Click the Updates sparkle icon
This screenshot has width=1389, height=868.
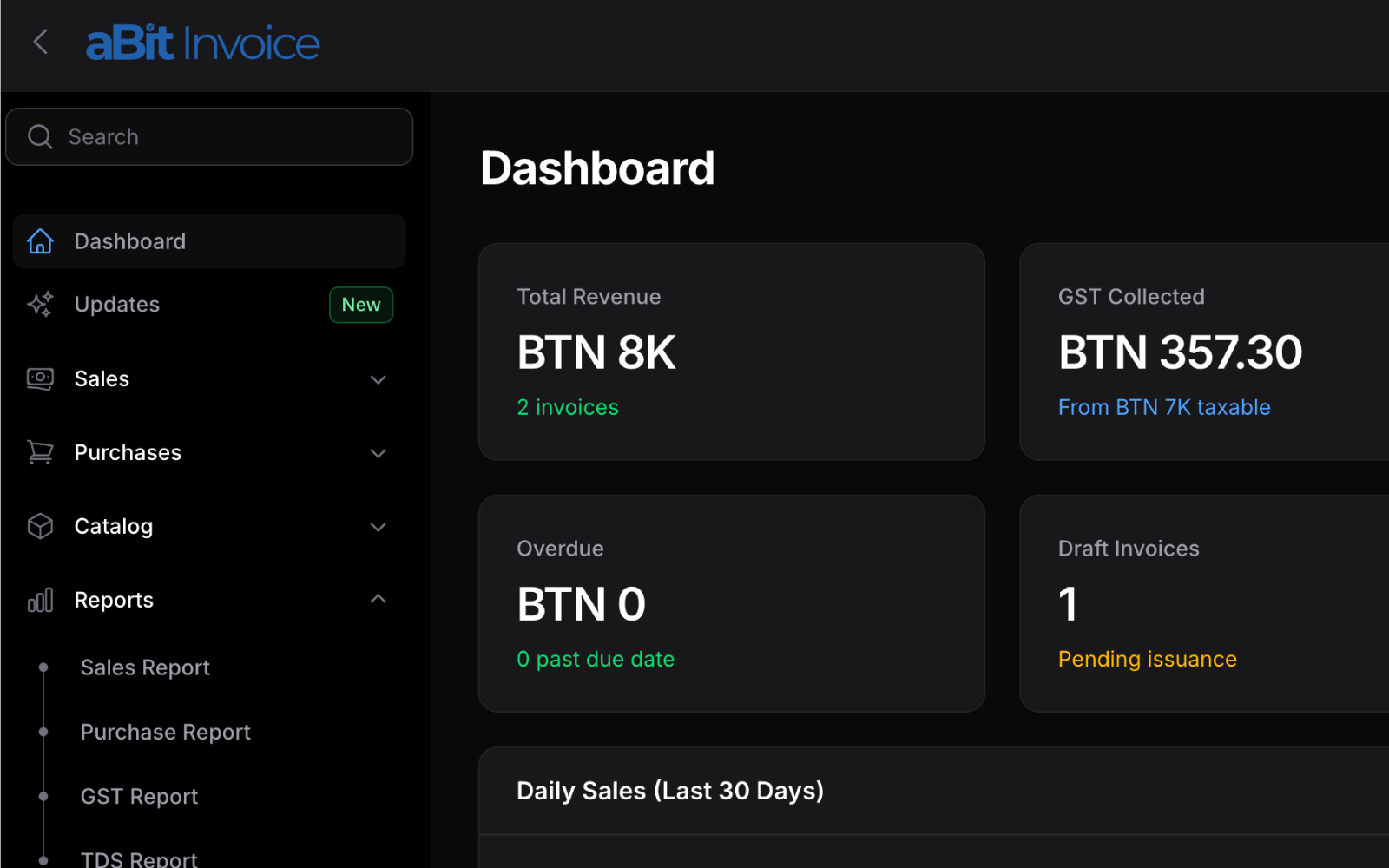pyautogui.click(x=40, y=305)
